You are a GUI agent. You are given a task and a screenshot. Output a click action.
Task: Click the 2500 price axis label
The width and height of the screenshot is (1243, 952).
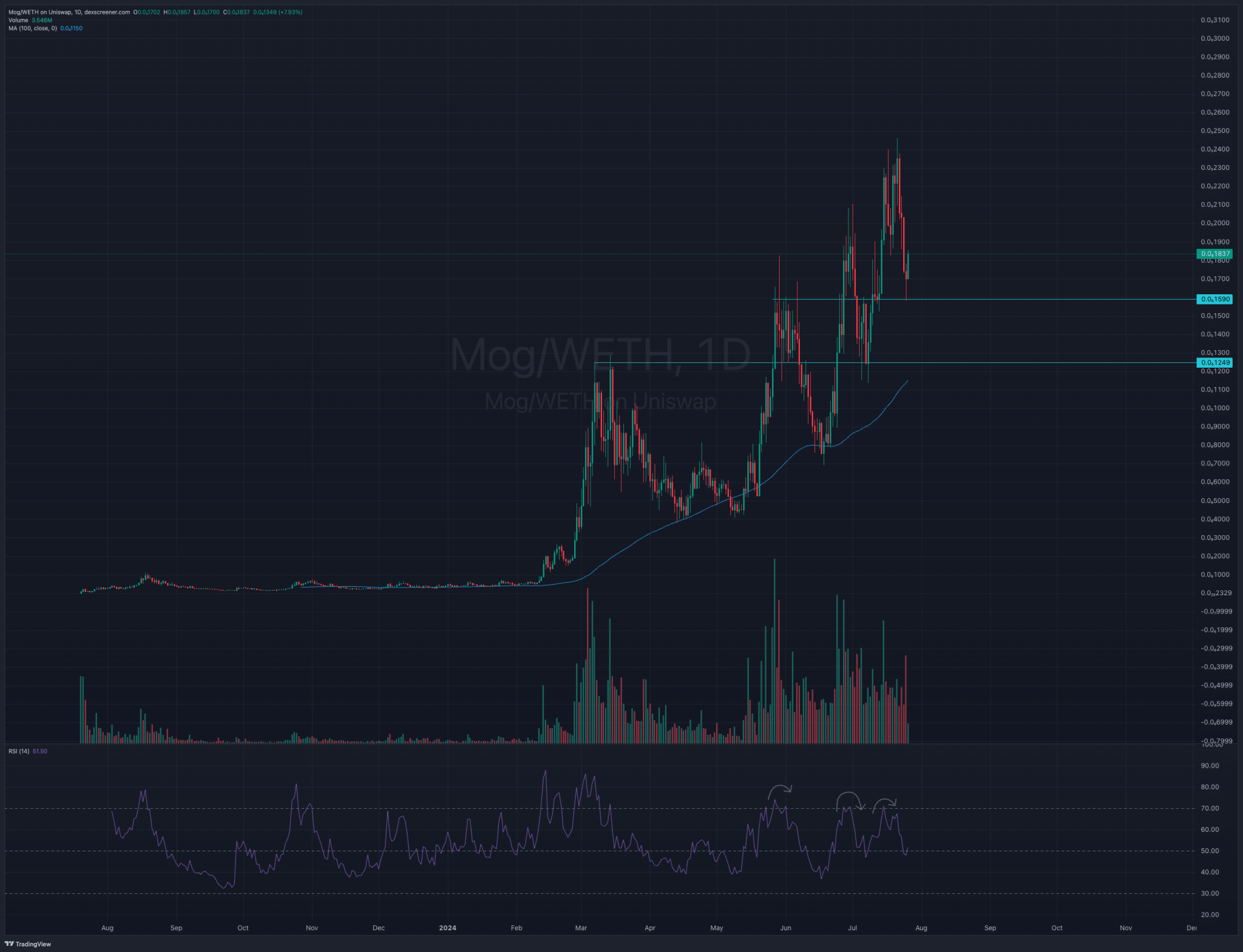[1215, 131]
